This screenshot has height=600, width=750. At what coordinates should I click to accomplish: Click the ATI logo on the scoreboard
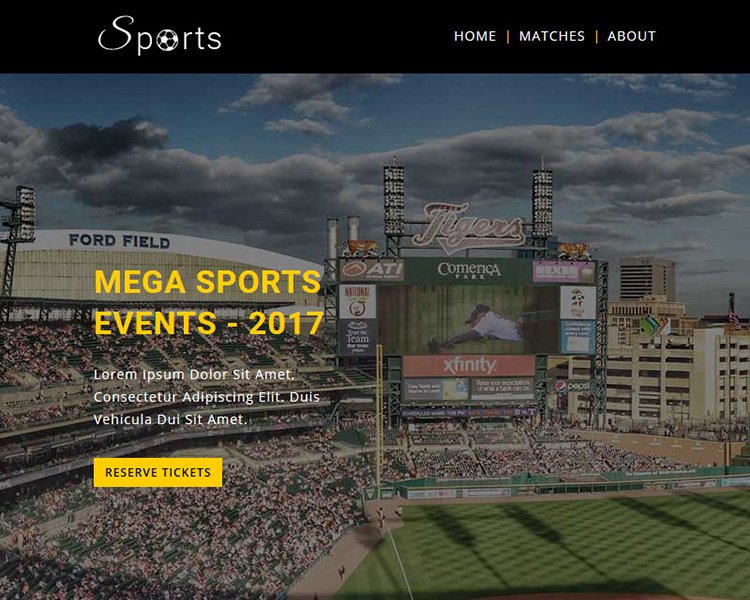click(372, 270)
